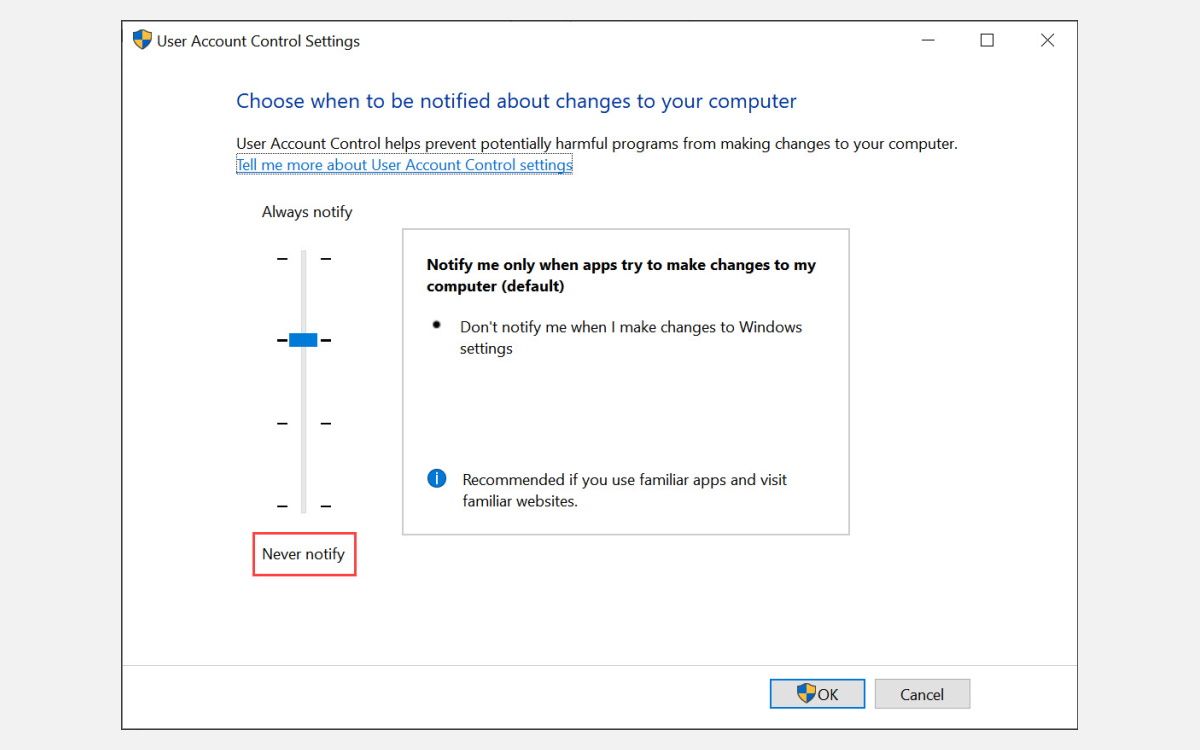The image size is (1200, 750).
Task: Click the 'Never notify' label
Action: click(x=303, y=554)
